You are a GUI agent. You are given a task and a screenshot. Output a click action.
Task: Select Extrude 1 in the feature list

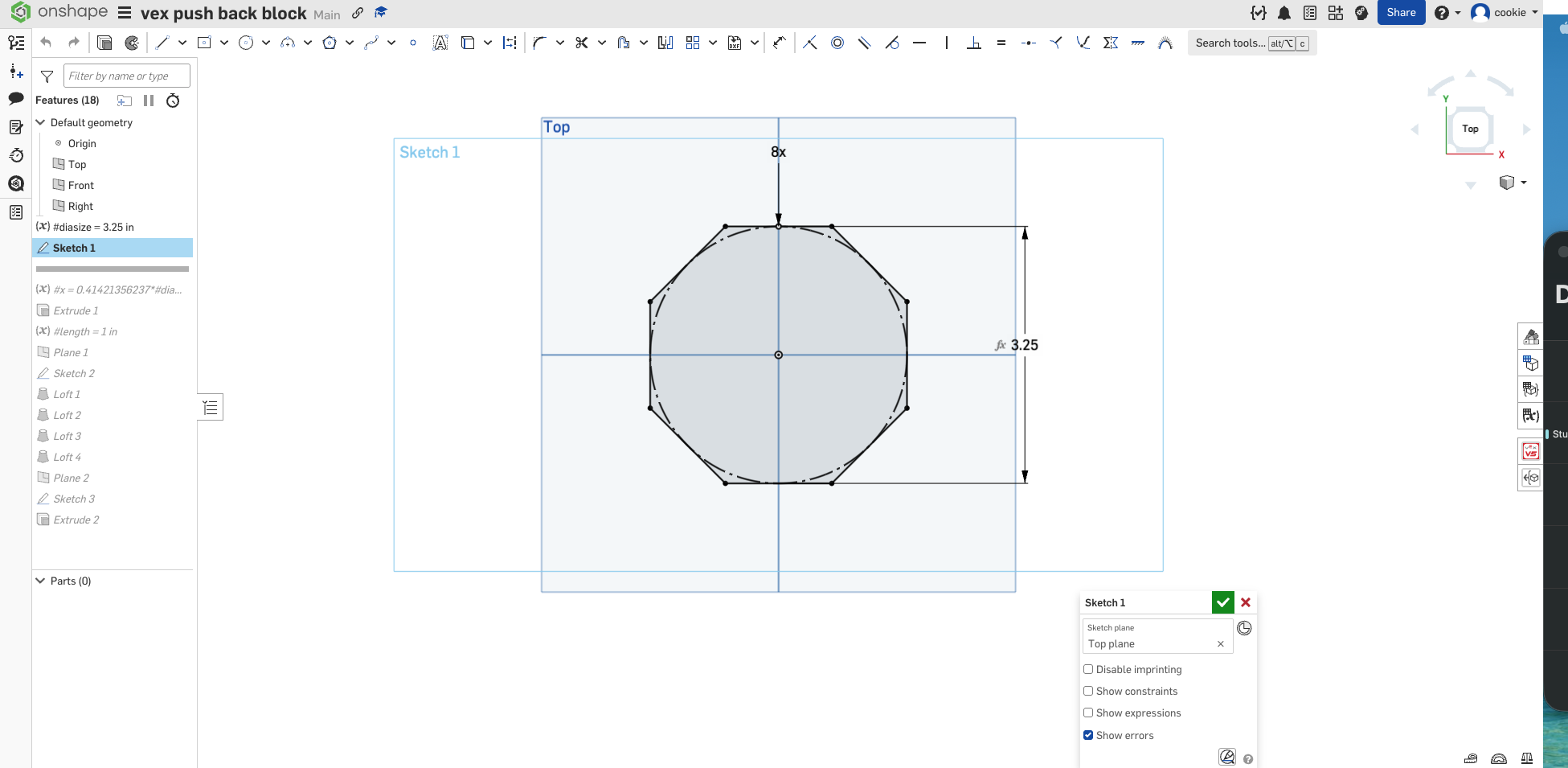tap(76, 310)
